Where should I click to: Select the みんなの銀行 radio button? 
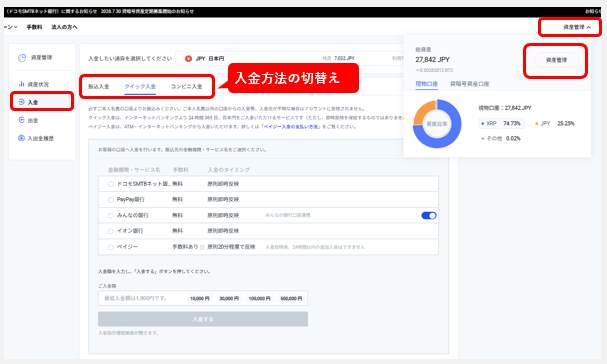pos(110,215)
